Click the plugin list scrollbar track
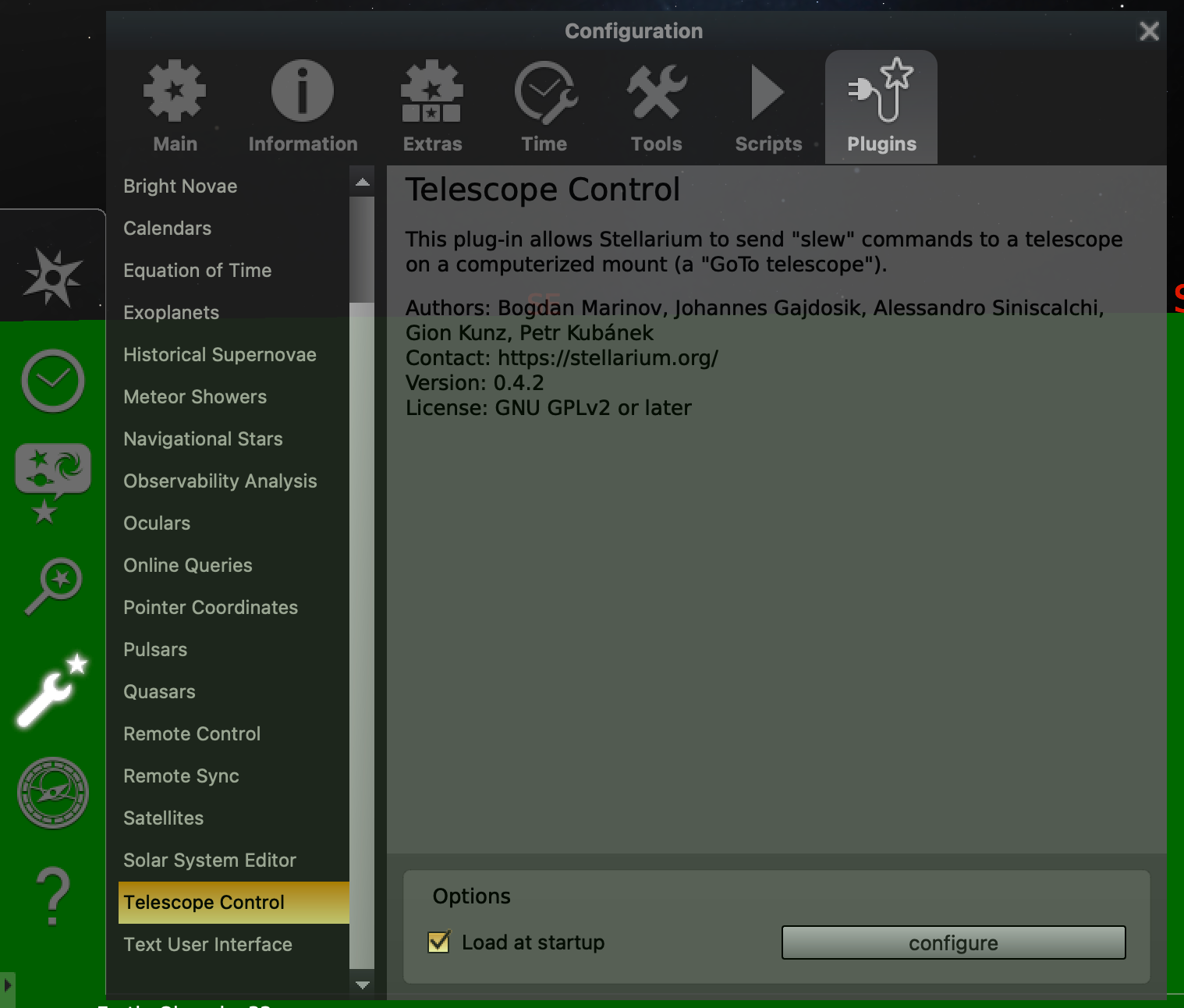This screenshot has height=1008, width=1184. [362, 624]
